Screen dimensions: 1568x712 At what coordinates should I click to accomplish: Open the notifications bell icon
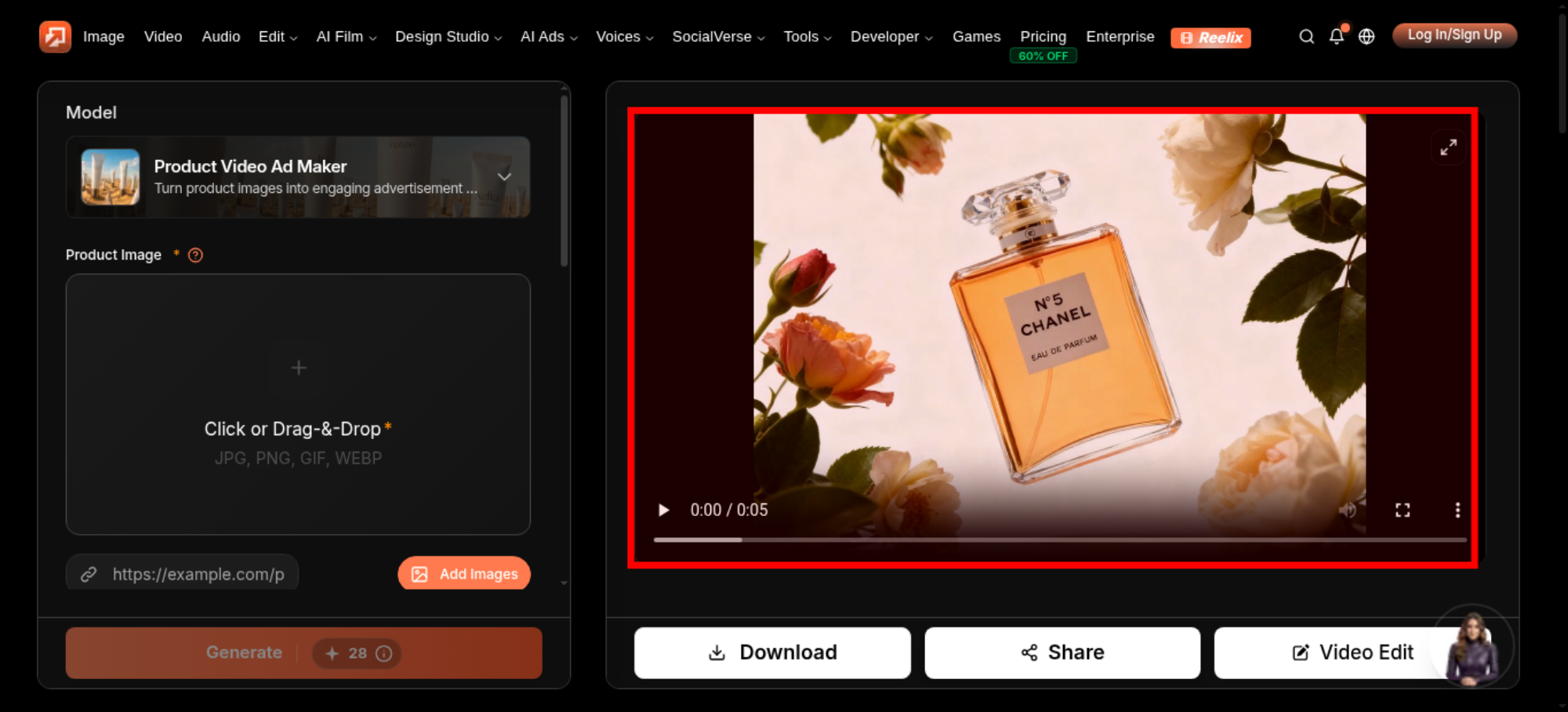click(1337, 36)
